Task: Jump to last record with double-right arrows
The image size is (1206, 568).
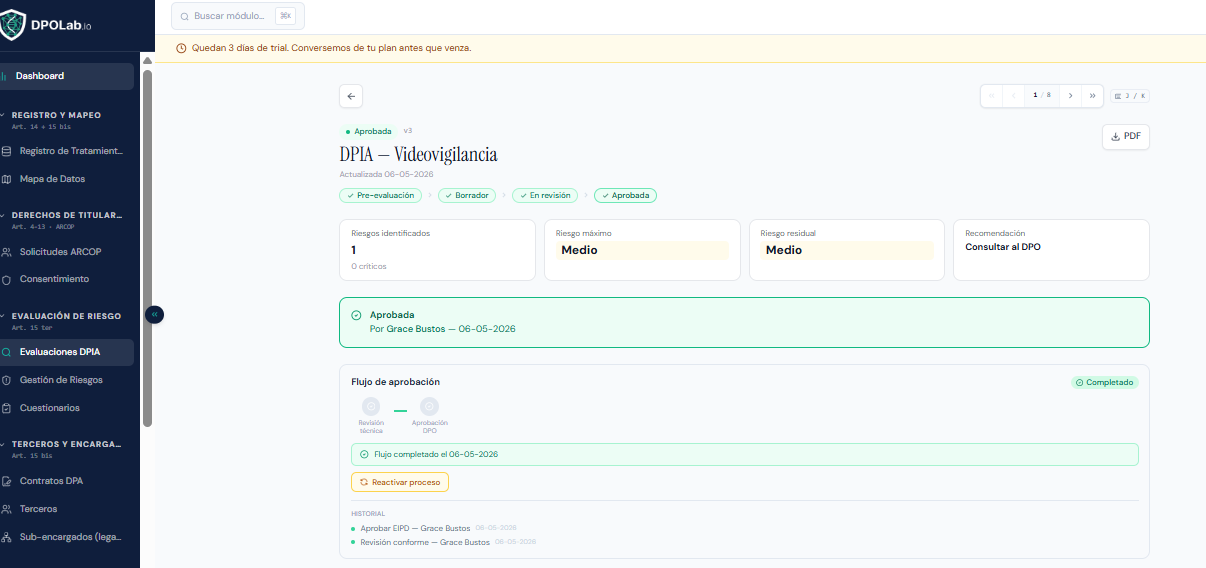Action: (x=1092, y=96)
